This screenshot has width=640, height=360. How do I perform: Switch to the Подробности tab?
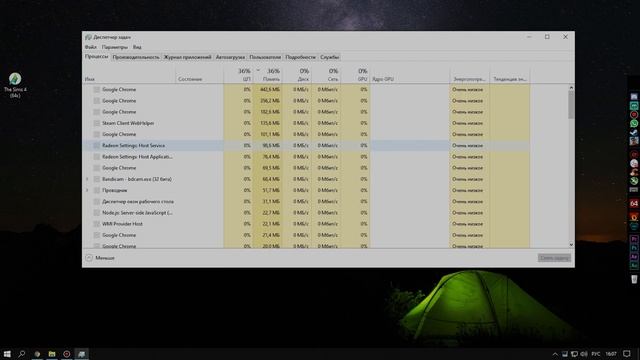pos(300,57)
